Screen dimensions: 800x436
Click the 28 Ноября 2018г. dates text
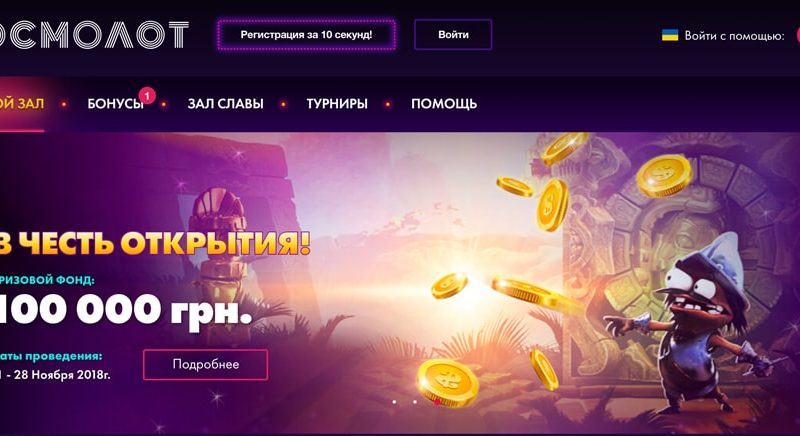[x=62, y=375]
